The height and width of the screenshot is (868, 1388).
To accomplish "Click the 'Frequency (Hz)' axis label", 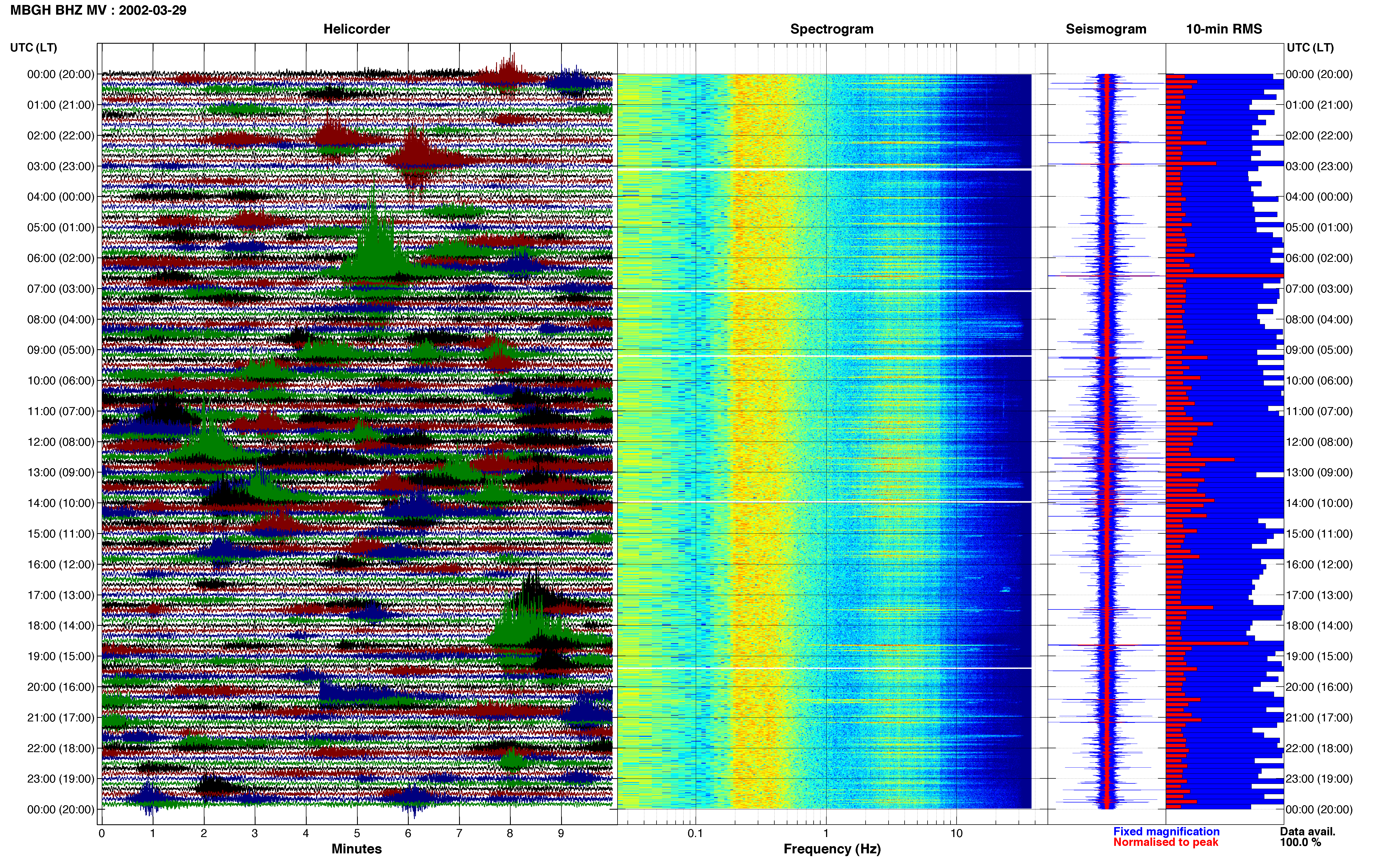I will pyautogui.click(x=832, y=848).
